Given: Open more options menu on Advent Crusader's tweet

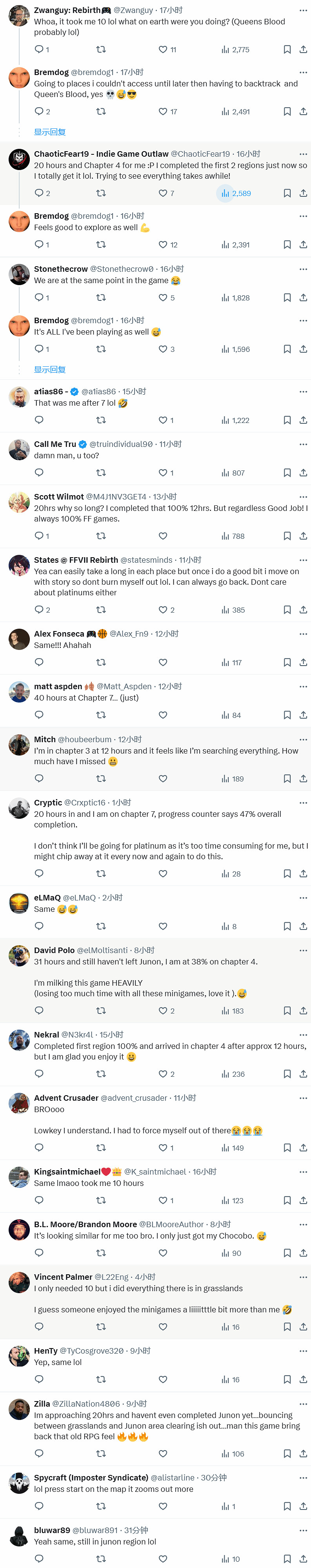Looking at the screenshot, I should click(x=303, y=1098).
